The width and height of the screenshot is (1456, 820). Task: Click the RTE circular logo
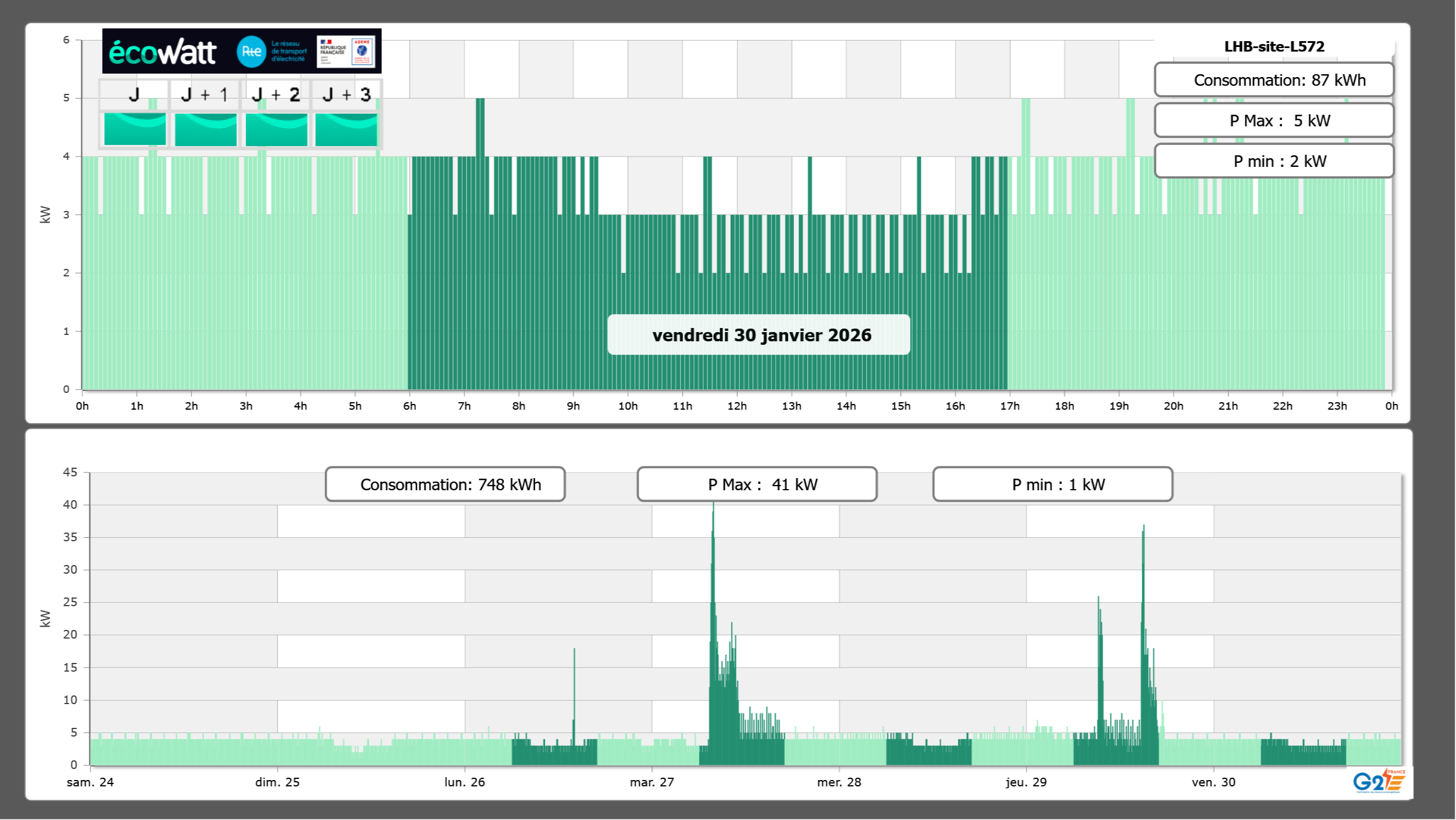tap(251, 52)
